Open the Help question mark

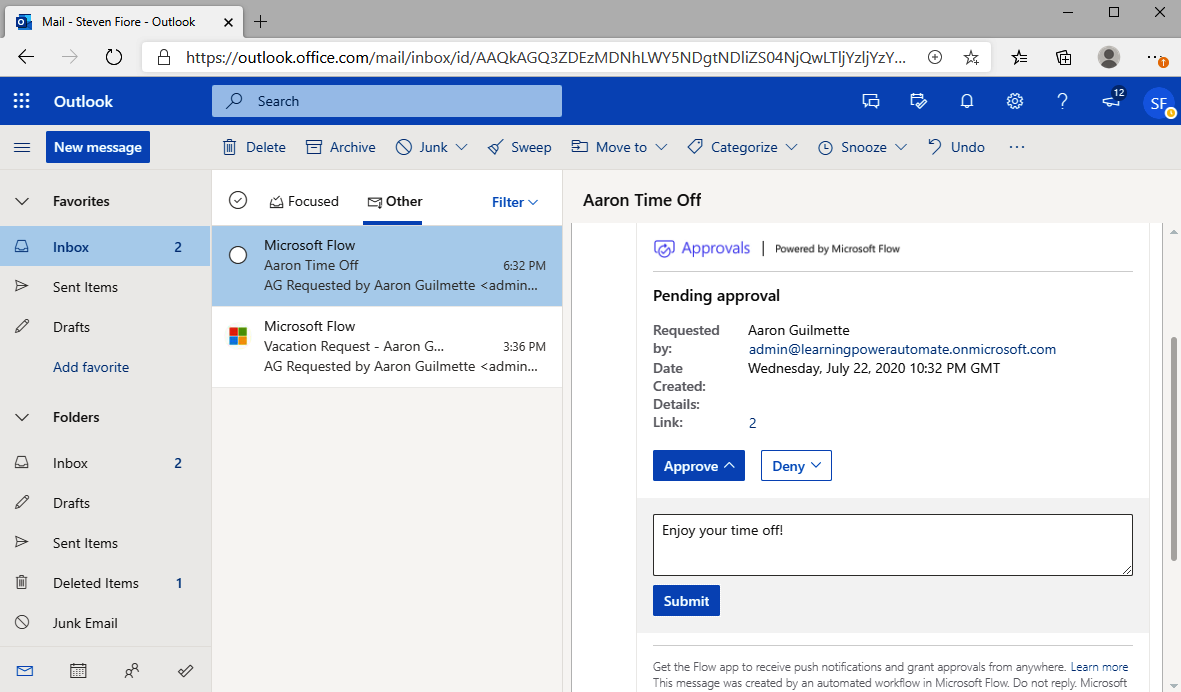[1062, 101]
